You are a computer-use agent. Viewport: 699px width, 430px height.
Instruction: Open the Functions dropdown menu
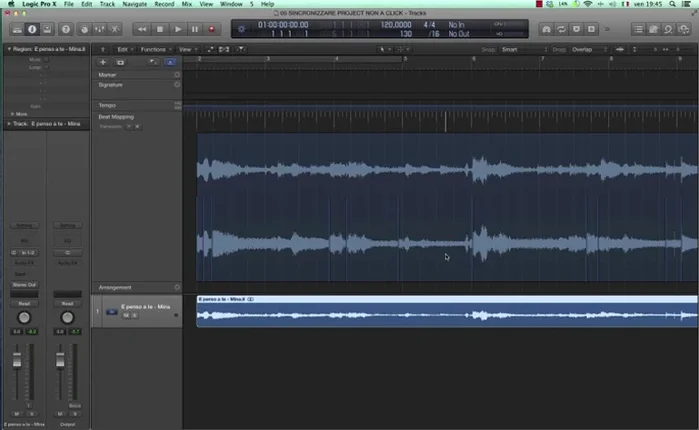(153, 49)
